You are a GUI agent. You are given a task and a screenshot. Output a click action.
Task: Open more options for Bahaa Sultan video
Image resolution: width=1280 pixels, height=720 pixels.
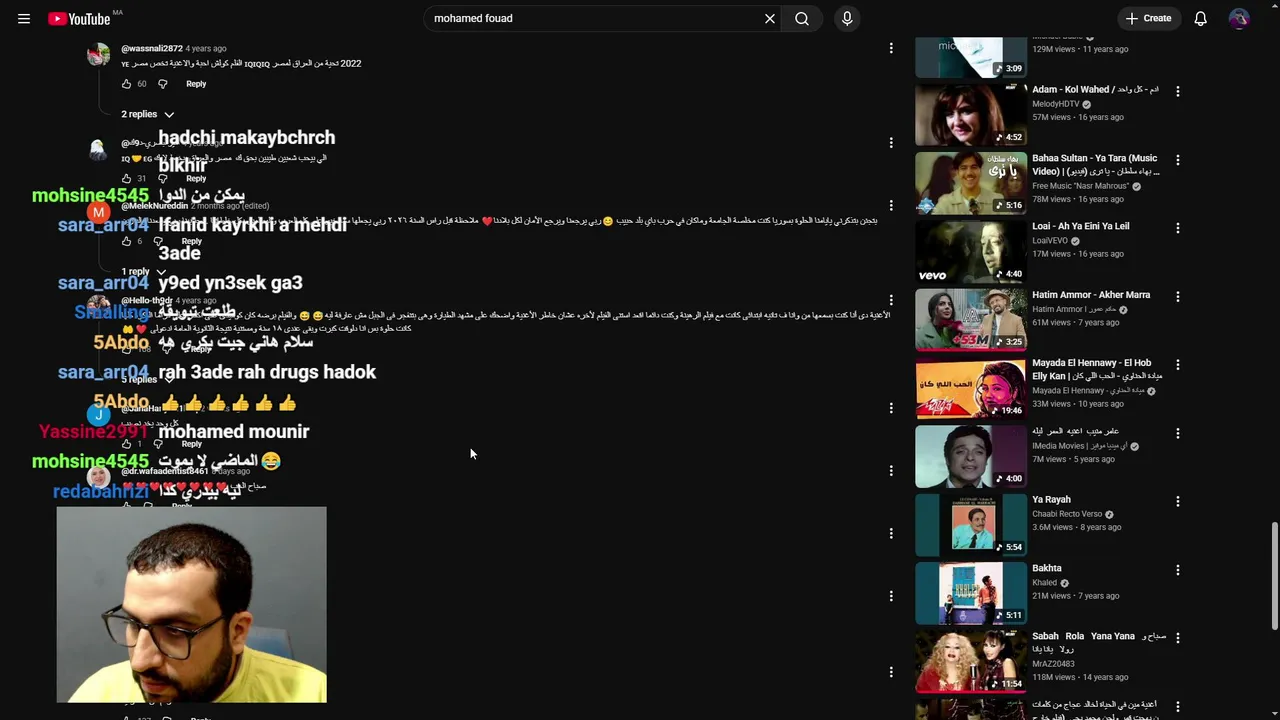tap(1177, 160)
